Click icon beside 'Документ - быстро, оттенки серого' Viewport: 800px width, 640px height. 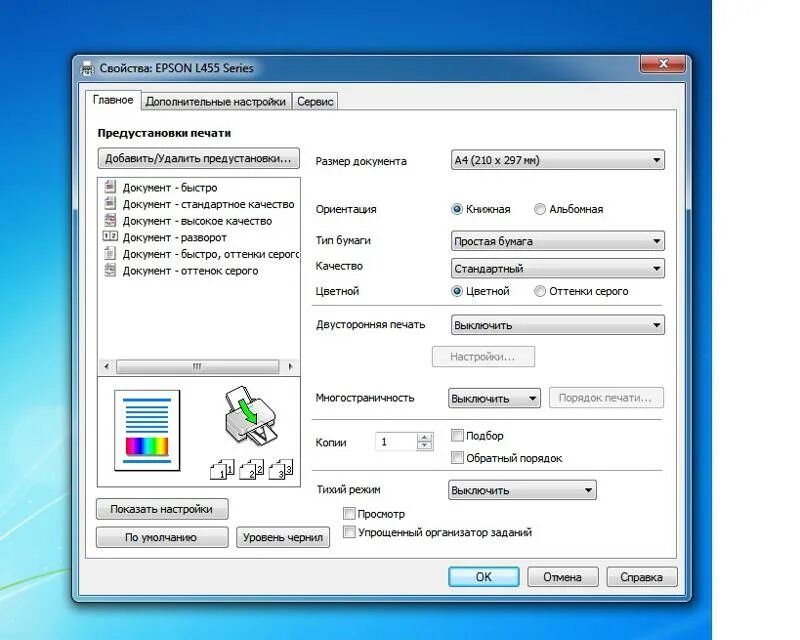pos(110,254)
